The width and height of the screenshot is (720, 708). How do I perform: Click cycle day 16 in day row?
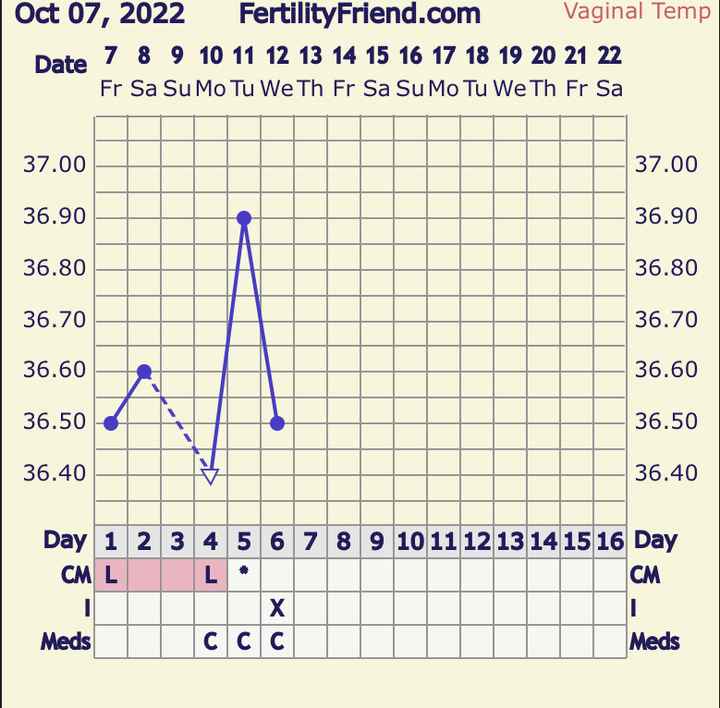pyautogui.click(x=609, y=542)
